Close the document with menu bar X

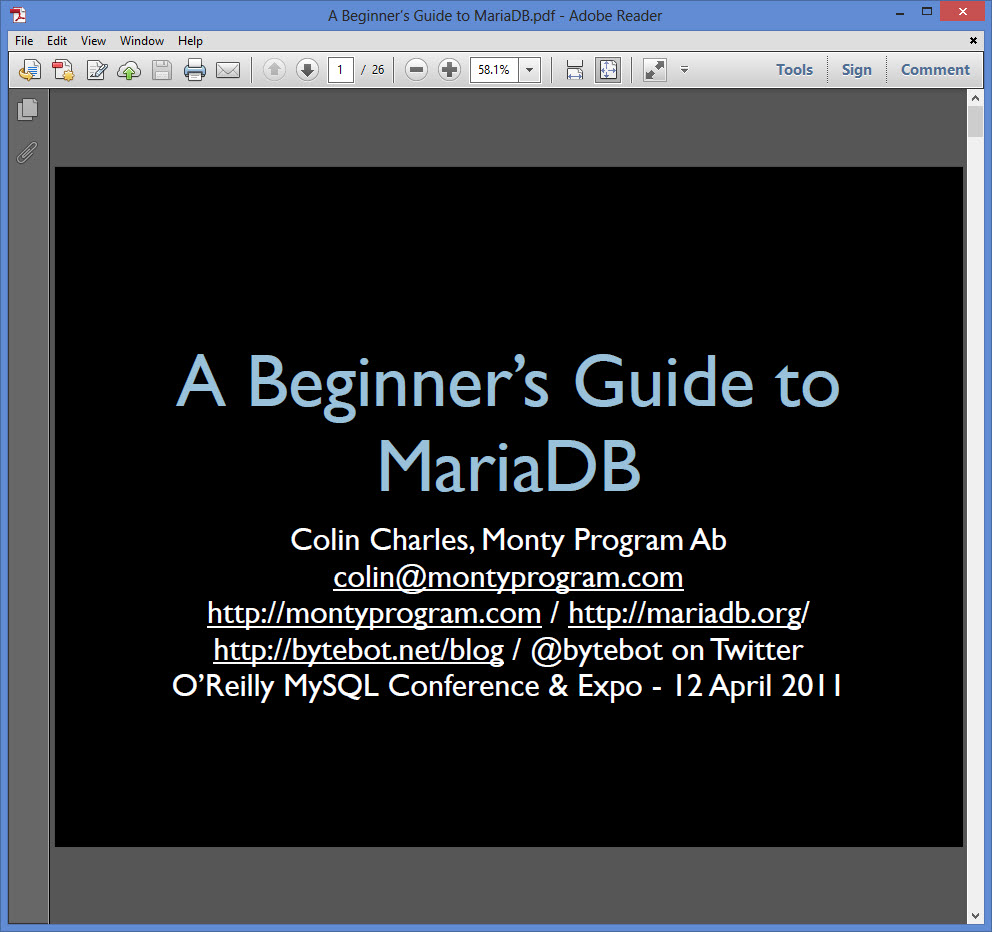pos(974,40)
